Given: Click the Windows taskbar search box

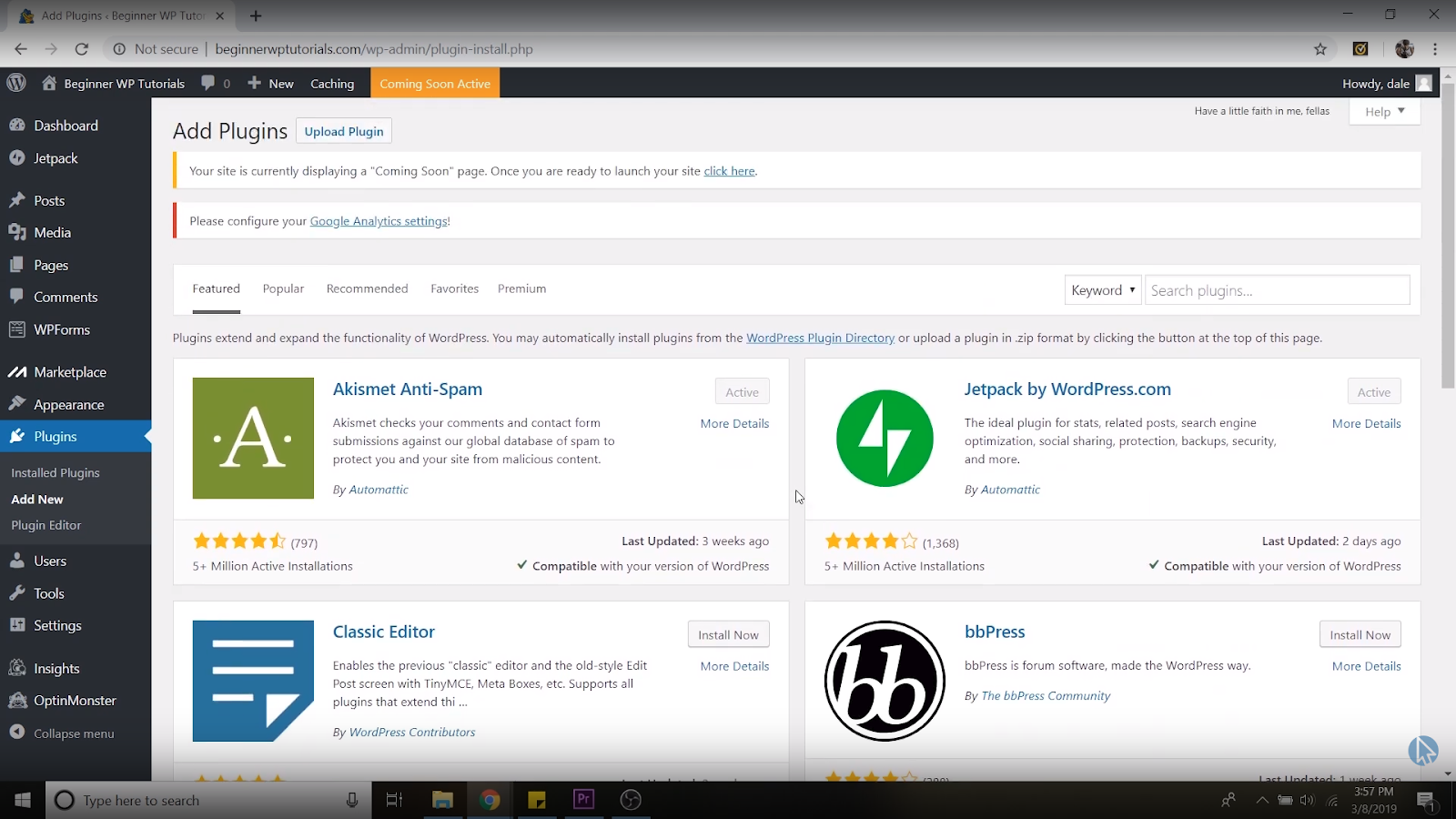Looking at the screenshot, I should 207,800.
